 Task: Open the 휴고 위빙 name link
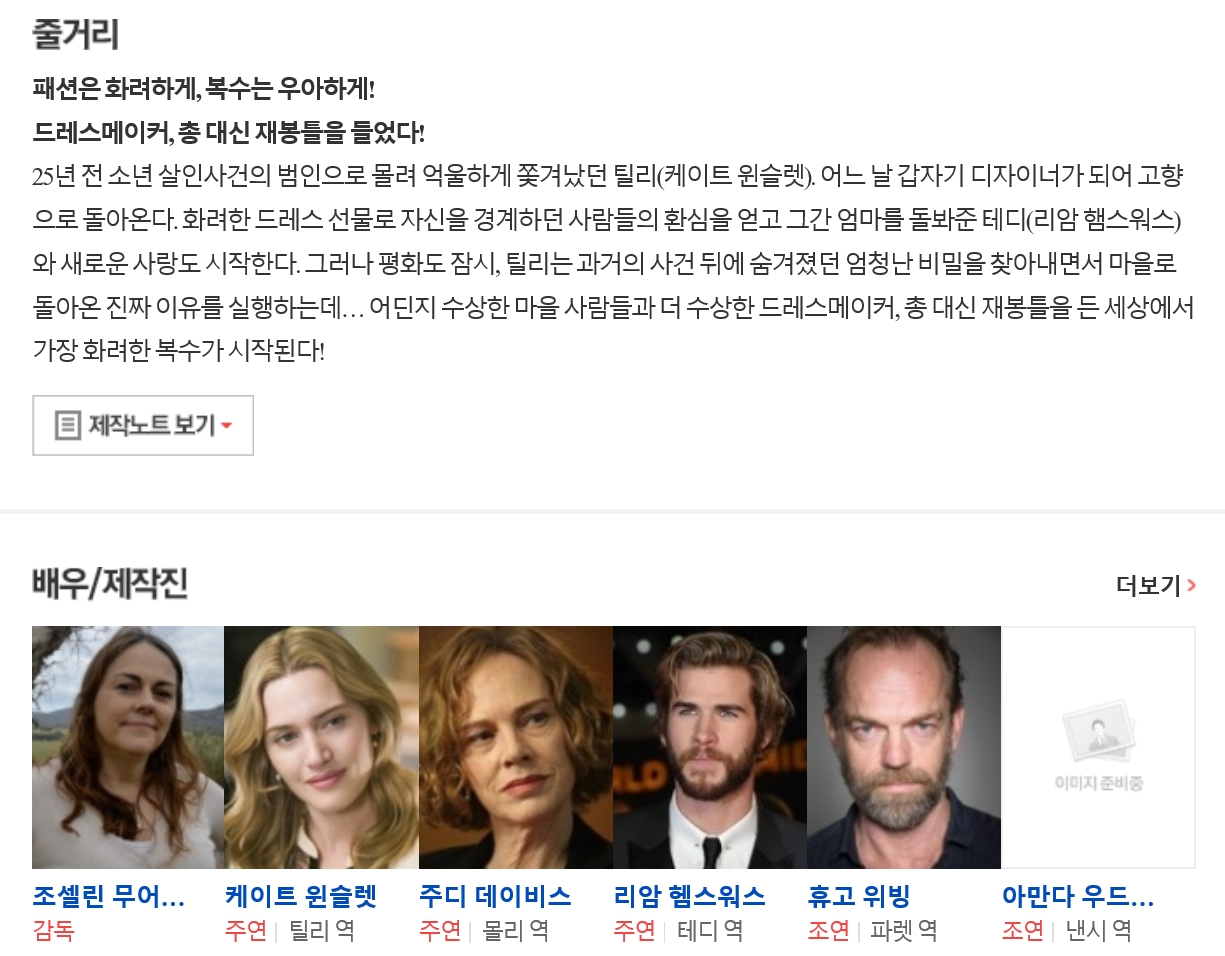point(859,896)
